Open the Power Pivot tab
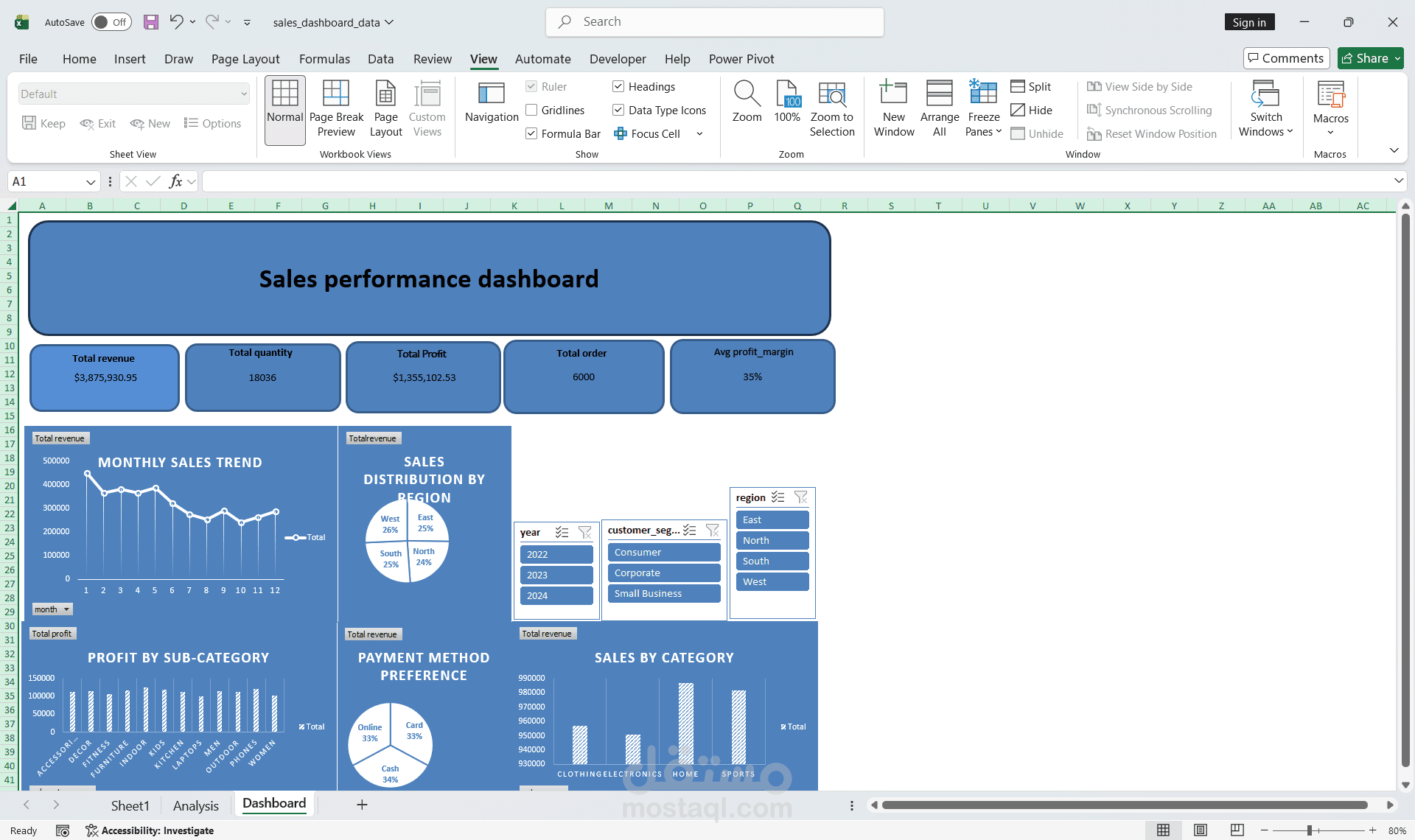The image size is (1415, 840). (x=741, y=59)
